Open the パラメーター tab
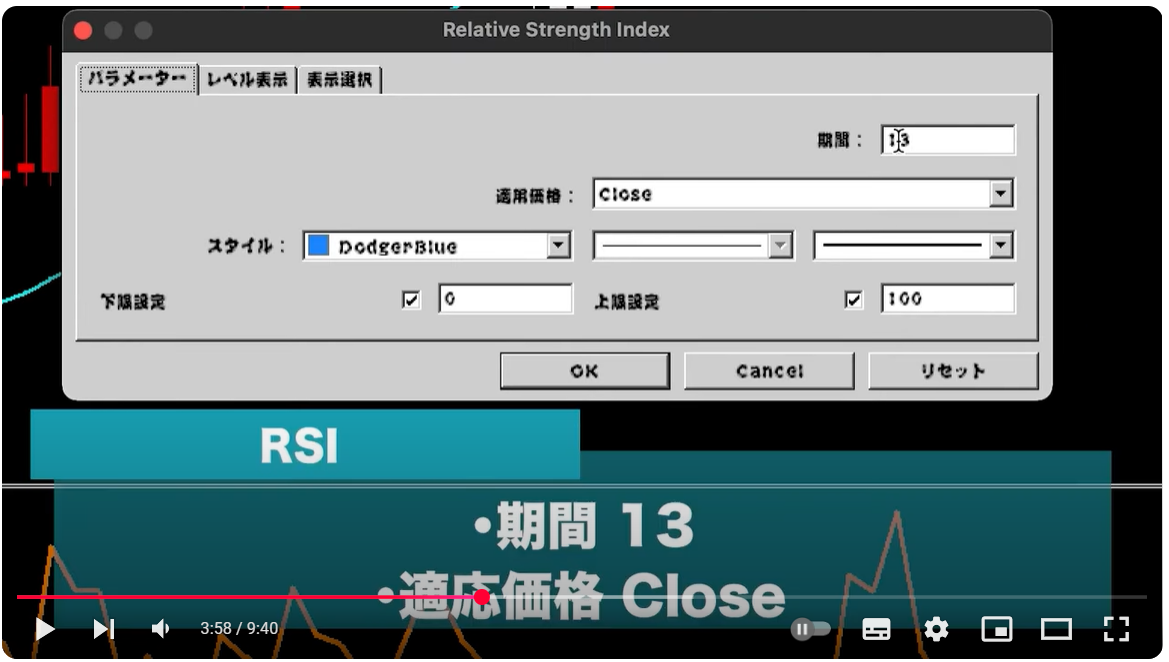 pyautogui.click(x=138, y=79)
